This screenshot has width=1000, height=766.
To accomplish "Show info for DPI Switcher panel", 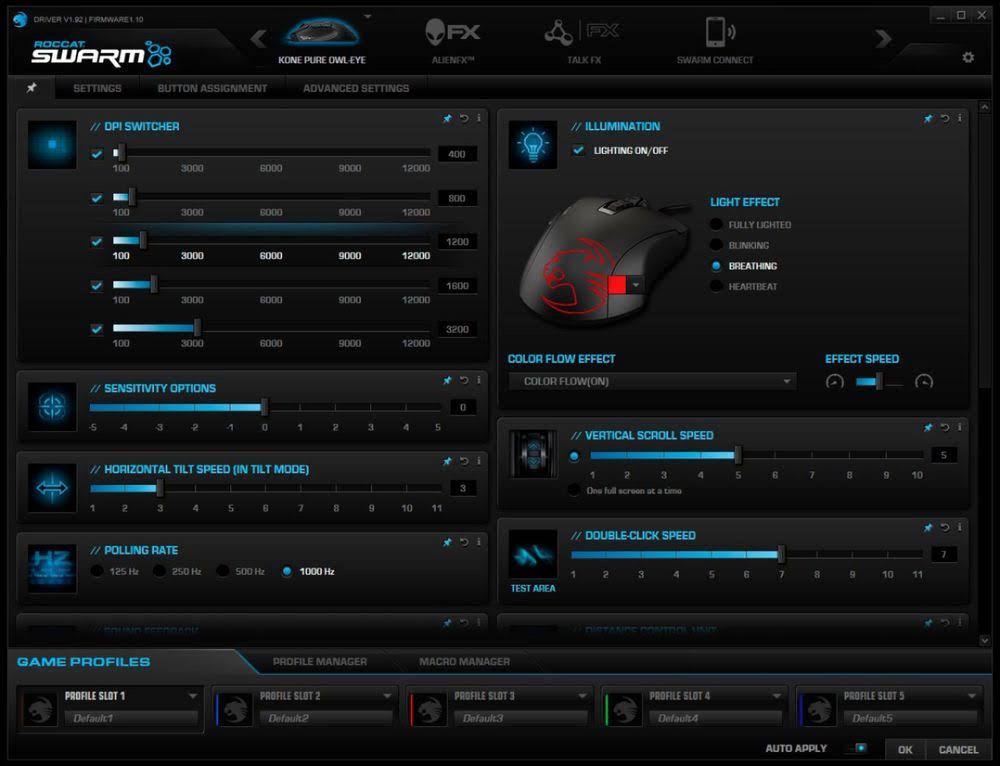I will click(478, 118).
